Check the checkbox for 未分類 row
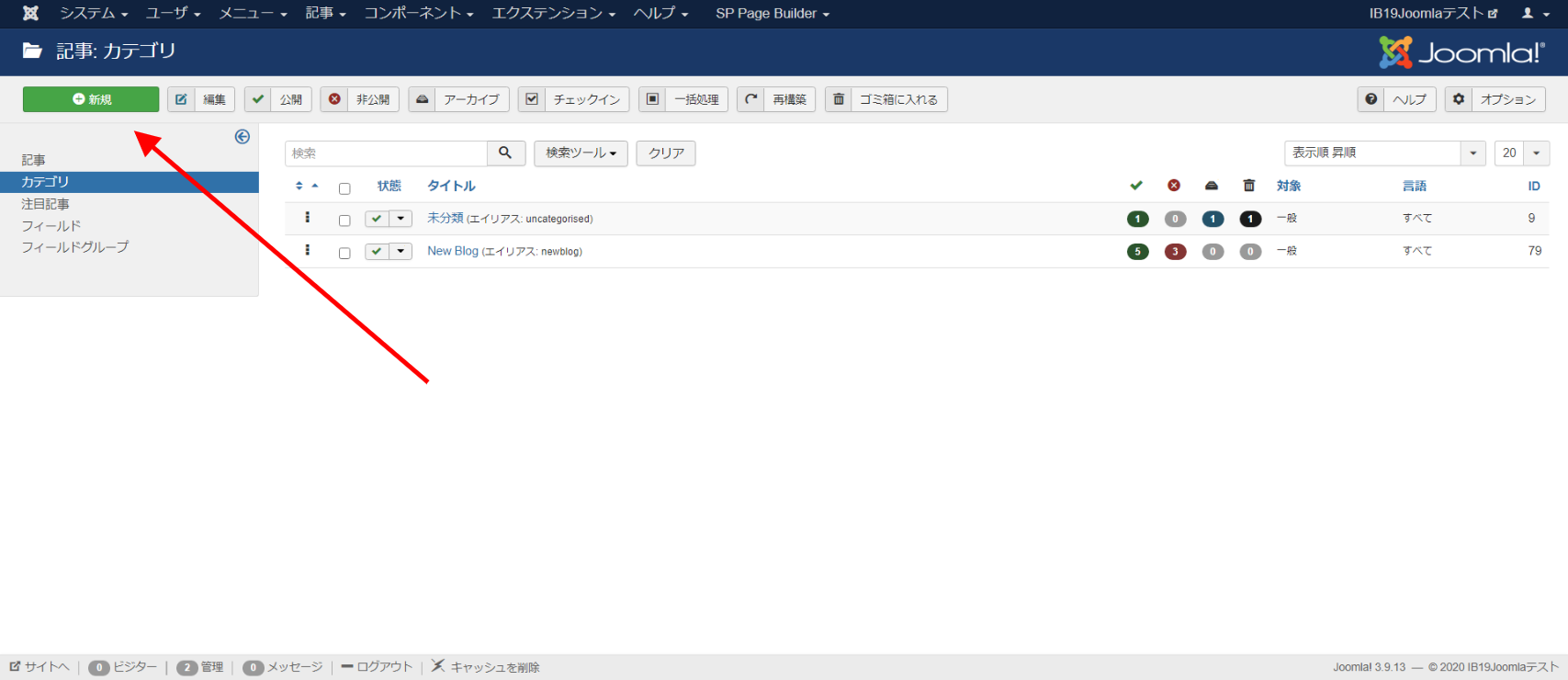Screen dimensions: 1568x680 [344, 221]
